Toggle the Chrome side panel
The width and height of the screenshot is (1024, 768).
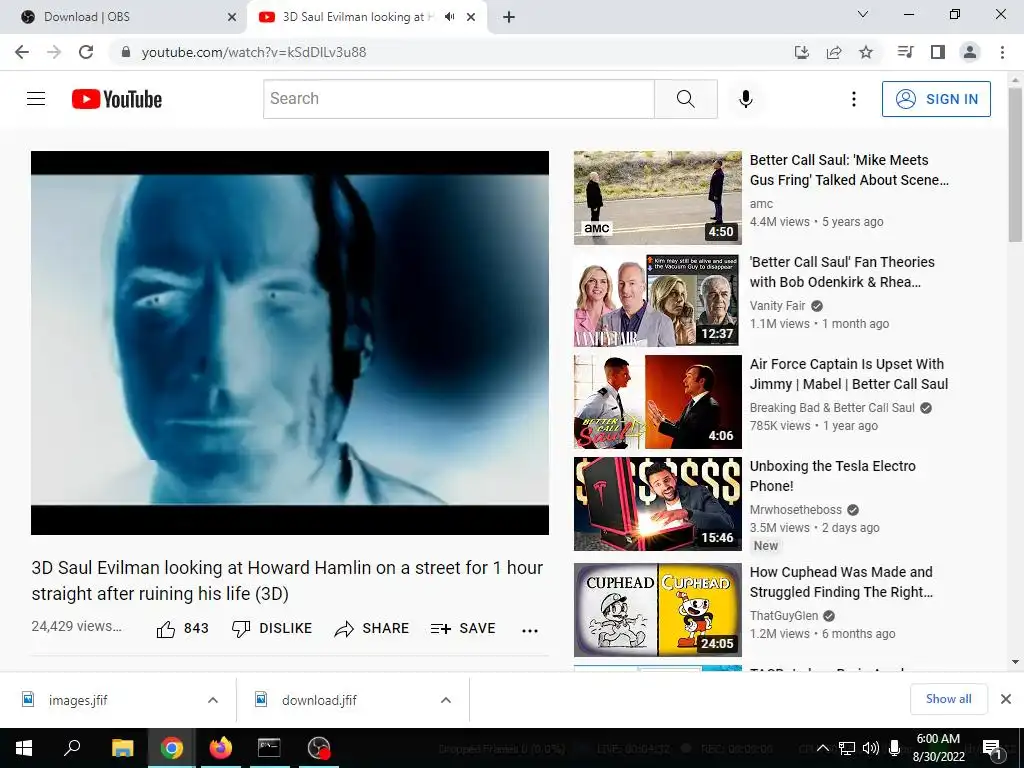938,52
